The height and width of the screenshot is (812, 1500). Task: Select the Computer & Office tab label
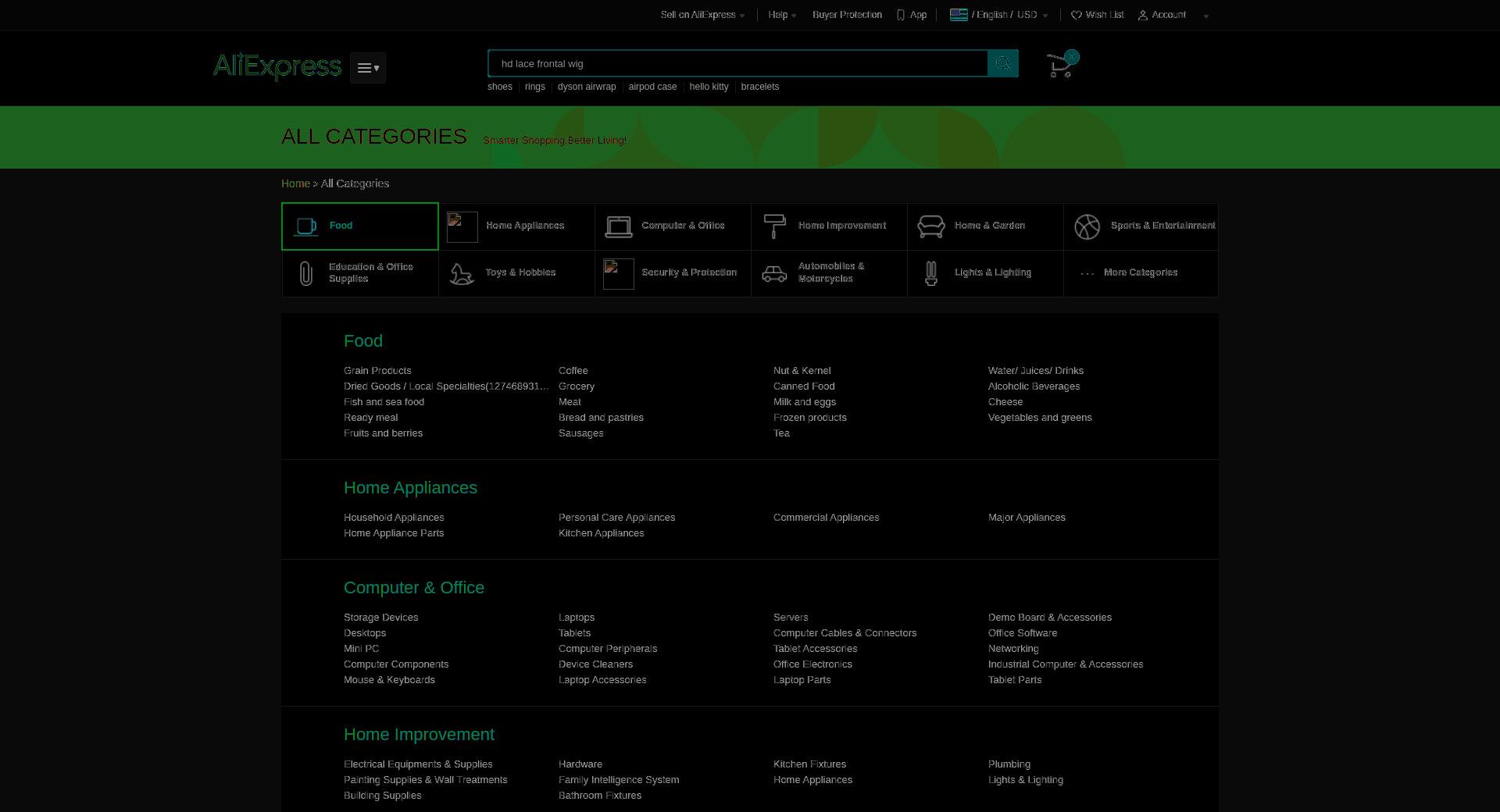(x=683, y=226)
